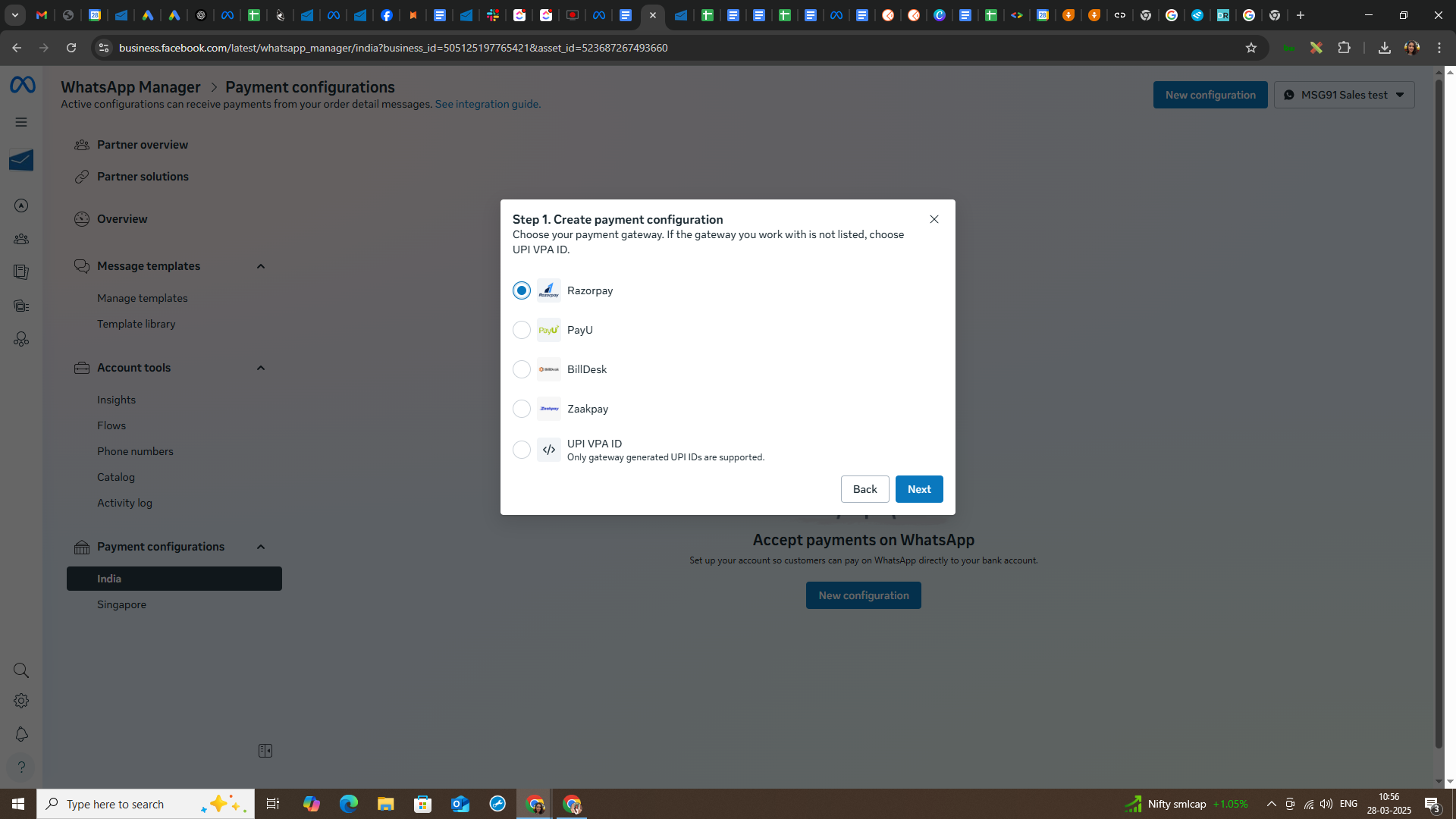This screenshot has height=819, width=1456.
Task: Select UPI VPA ID radio option
Action: (x=522, y=450)
